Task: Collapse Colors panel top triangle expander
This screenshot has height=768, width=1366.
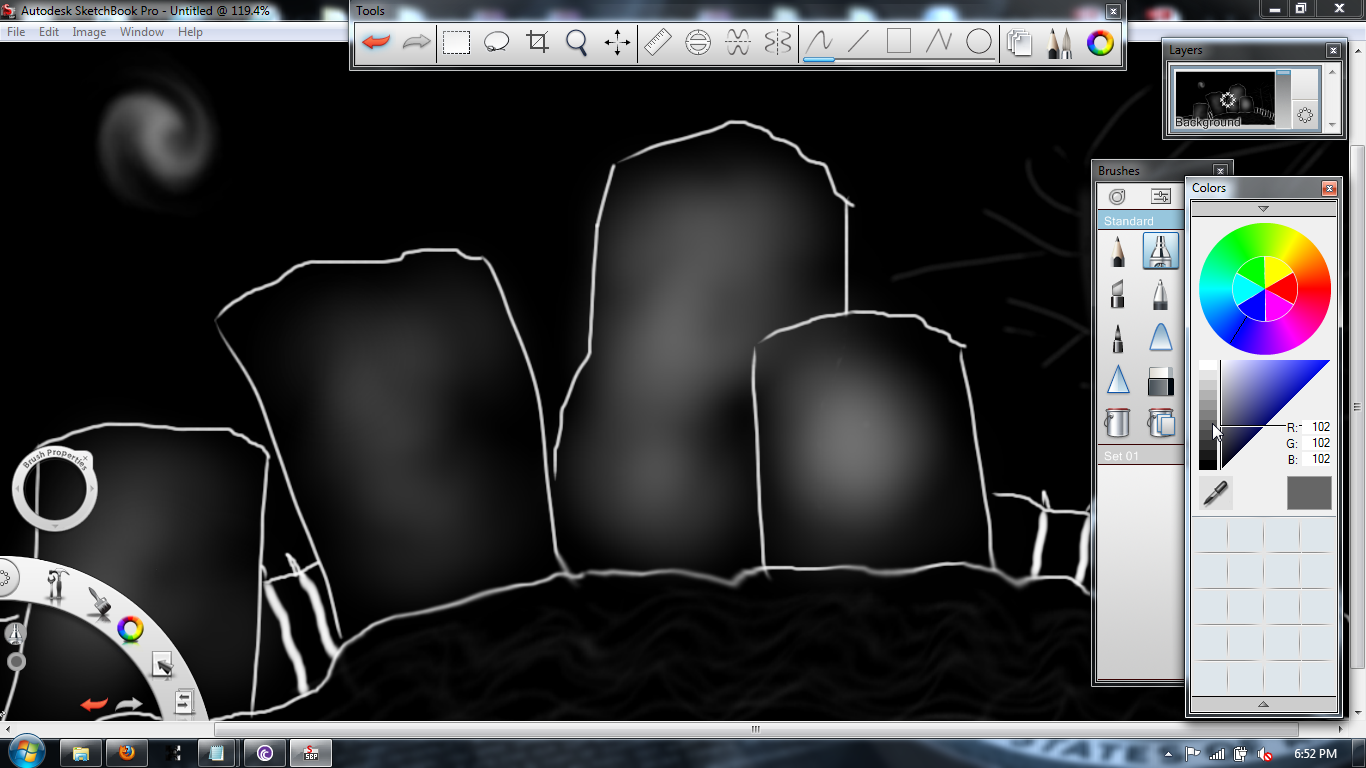Action: (1263, 209)
